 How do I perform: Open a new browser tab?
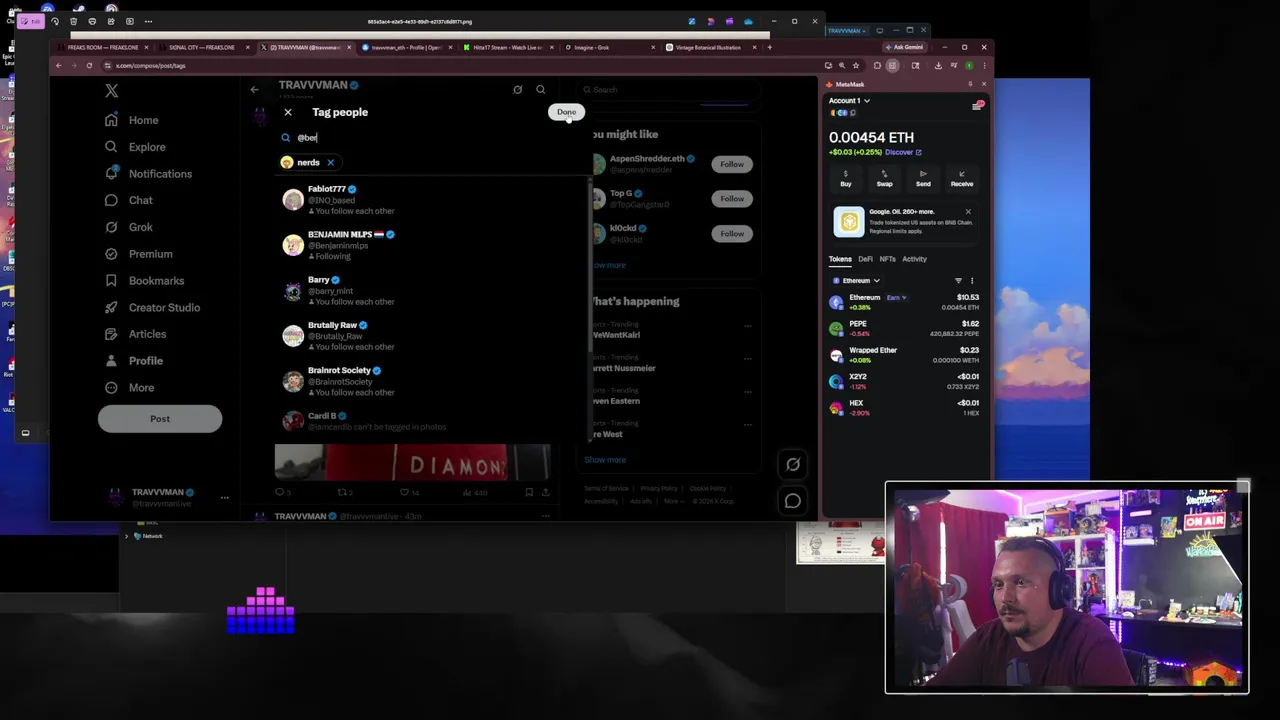[769, 48]
